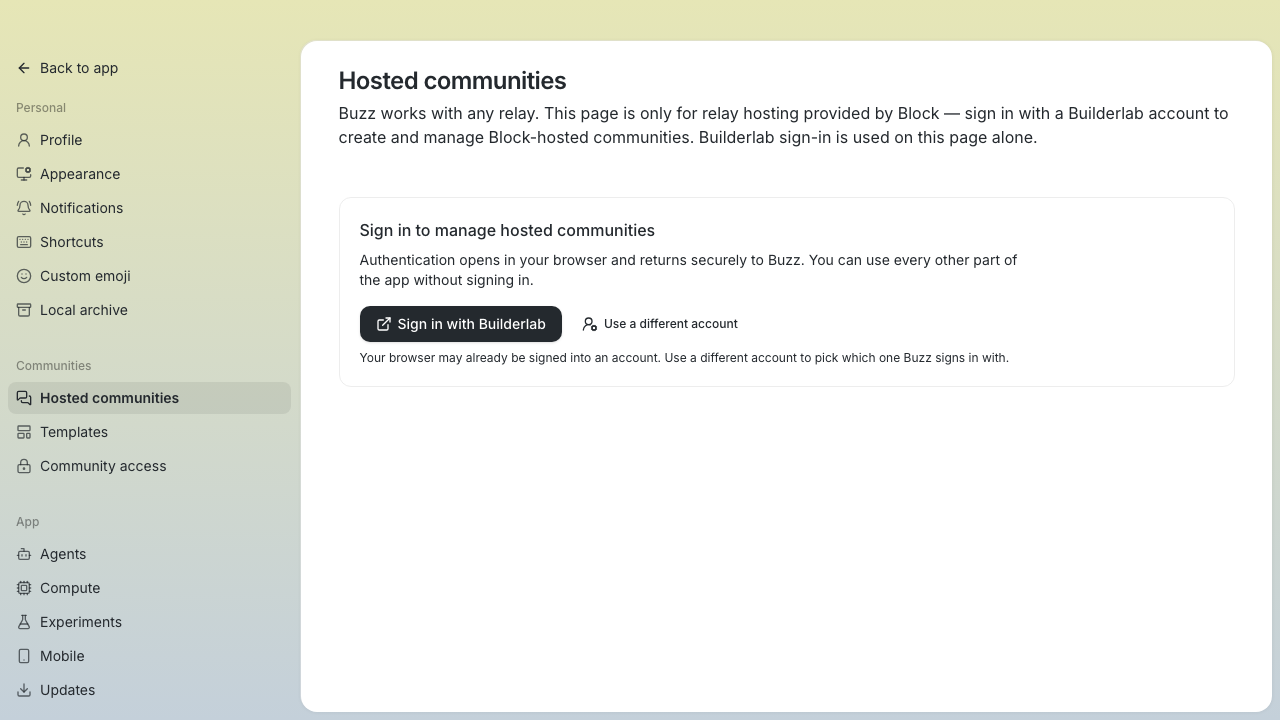The image size is (1280, 720).
Task: Click the Templates layout icon
Action: coord(24,432)
